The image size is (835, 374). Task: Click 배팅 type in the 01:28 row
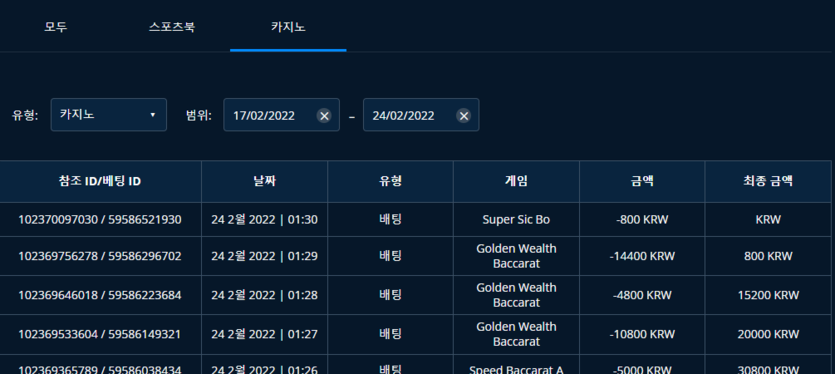(x=390, y=295)
